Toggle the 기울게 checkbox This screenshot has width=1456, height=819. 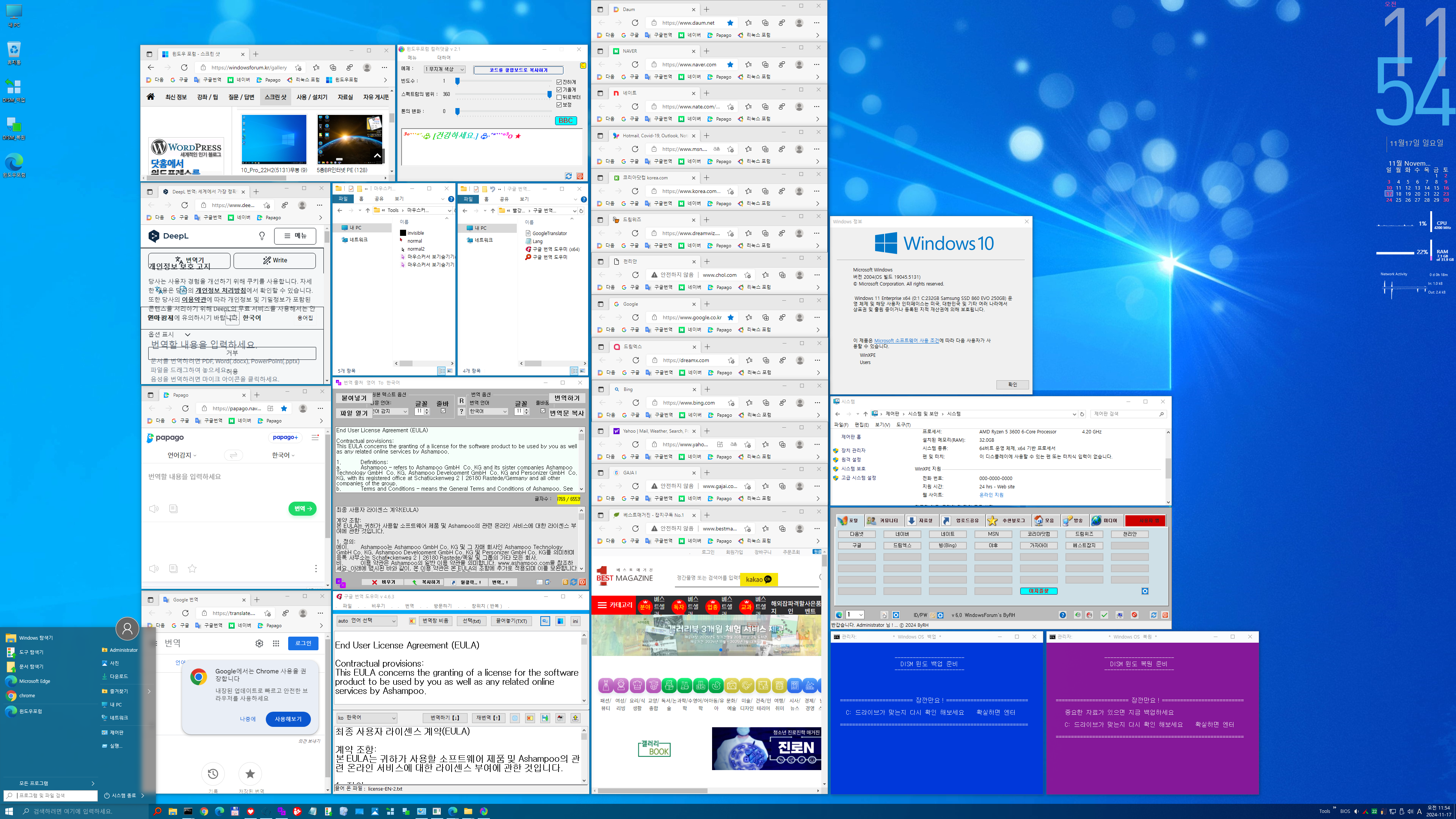click(x=559, y=89)
